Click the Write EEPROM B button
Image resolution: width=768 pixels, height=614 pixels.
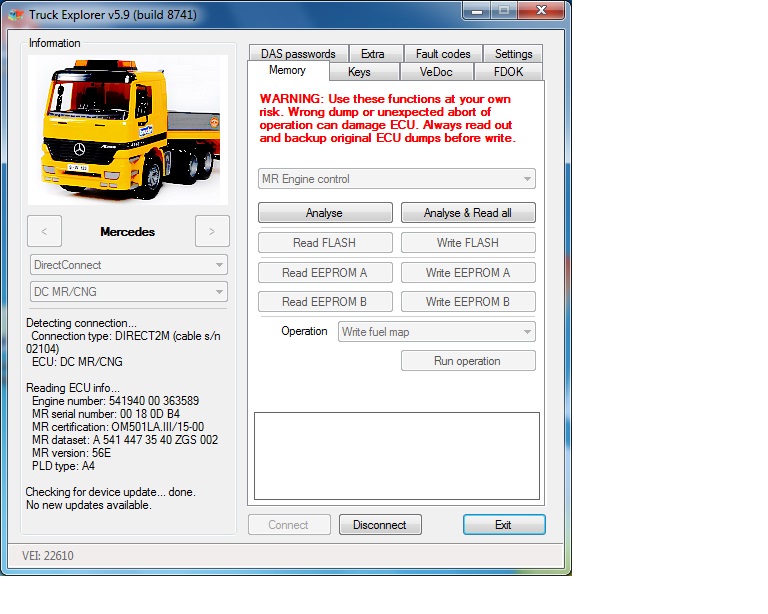click(x=468, y=302)
